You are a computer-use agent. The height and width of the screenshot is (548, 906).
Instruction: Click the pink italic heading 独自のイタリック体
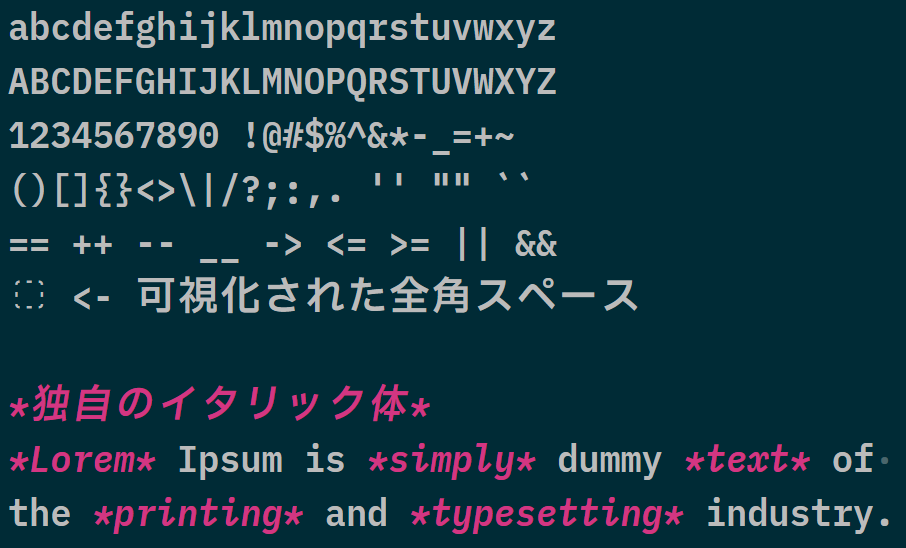click(221, 403)
